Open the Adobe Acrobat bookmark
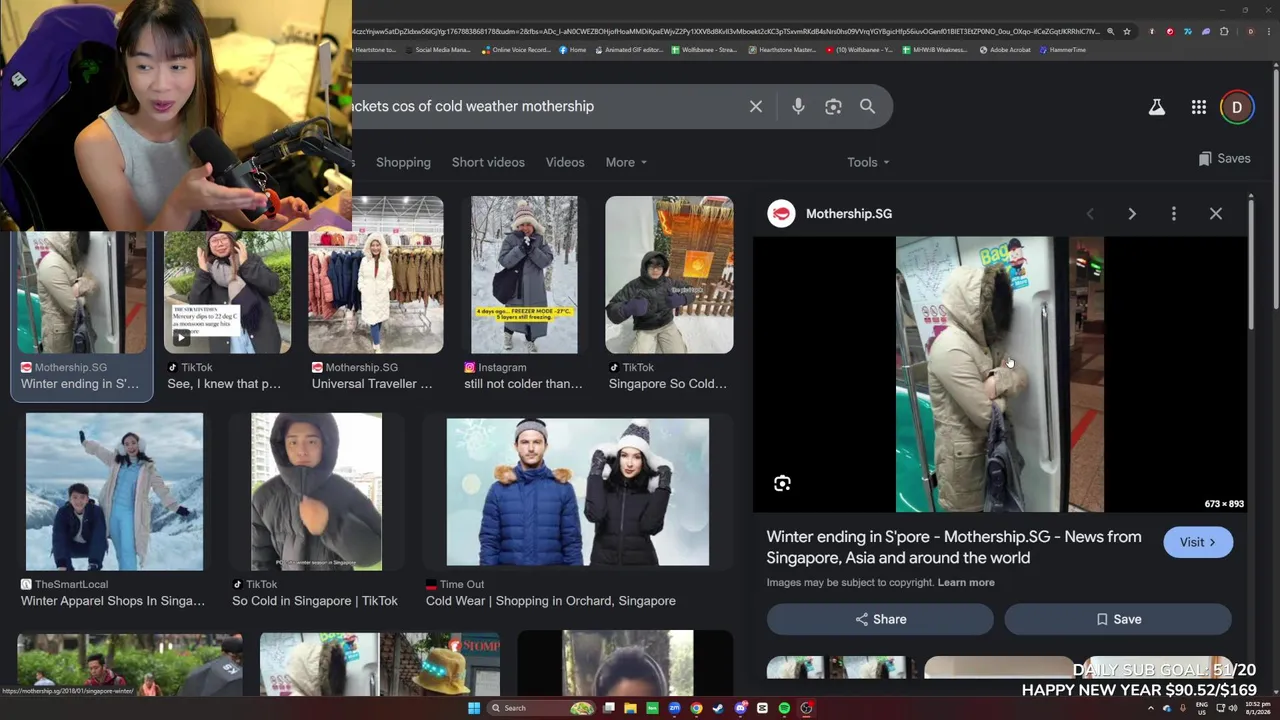This screenshot has height=720, width=1280. pyautogui.click(x=1005, y=50)
